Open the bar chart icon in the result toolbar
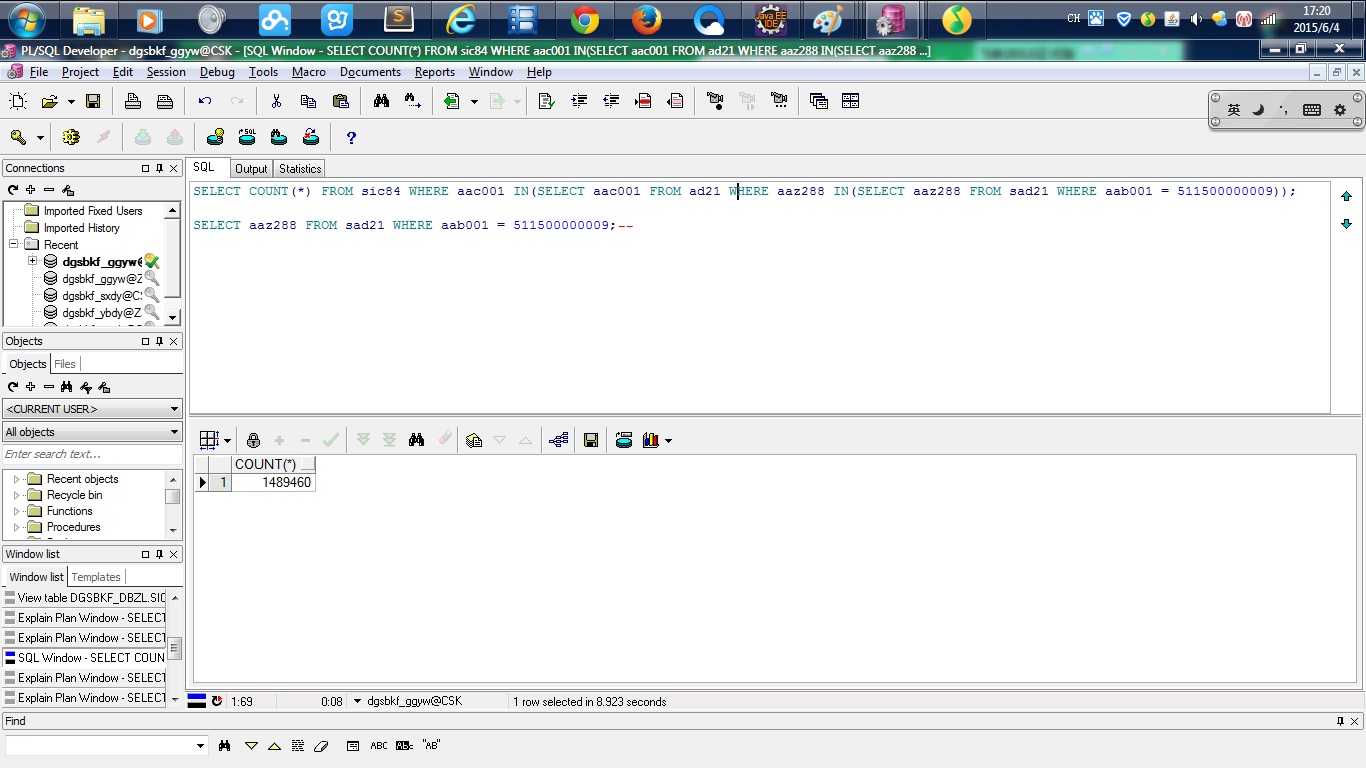The height and width of the screenshot is (768, 1366). coord(651,440)
